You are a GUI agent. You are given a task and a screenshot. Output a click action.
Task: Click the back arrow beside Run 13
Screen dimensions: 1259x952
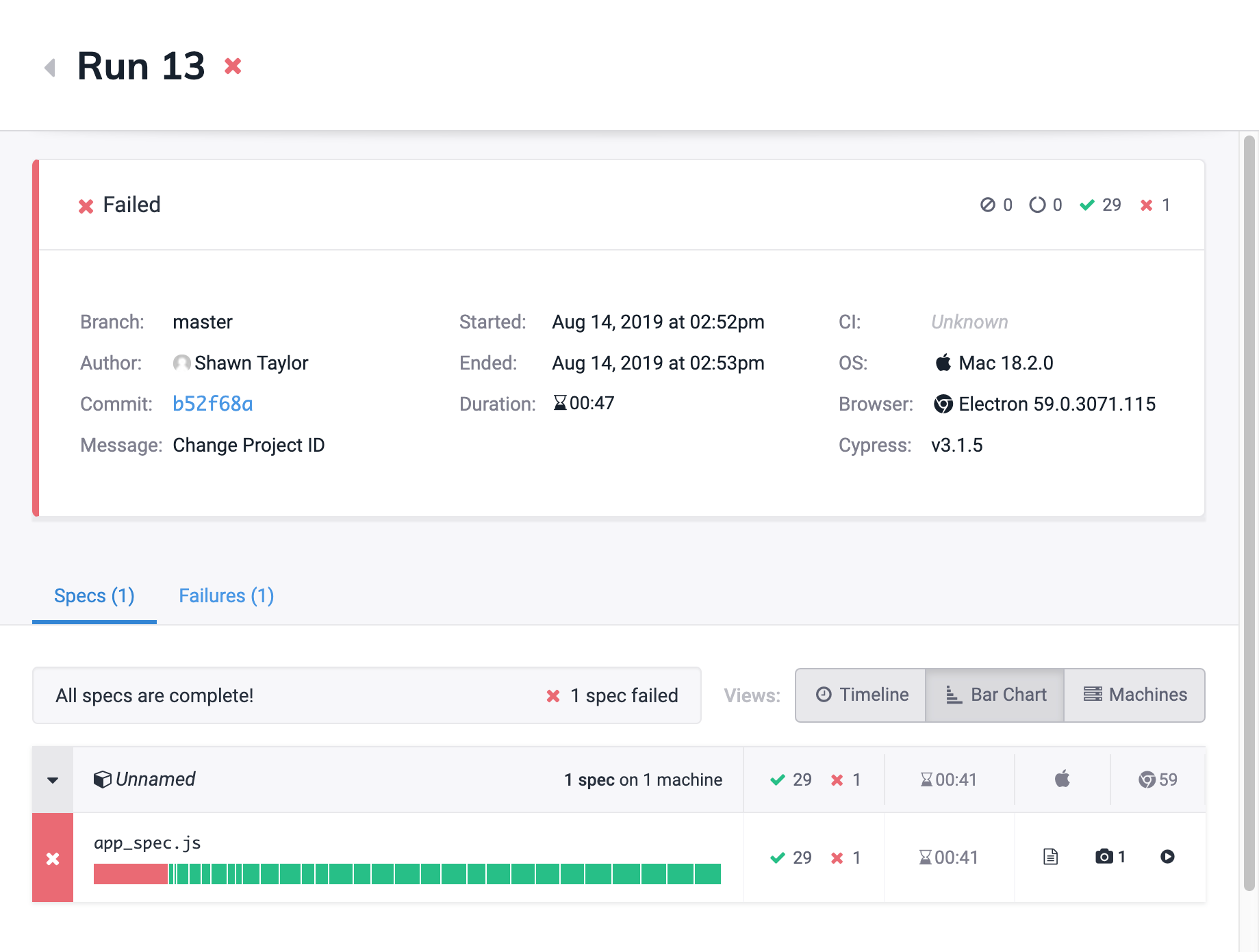[x=49, y=67]
